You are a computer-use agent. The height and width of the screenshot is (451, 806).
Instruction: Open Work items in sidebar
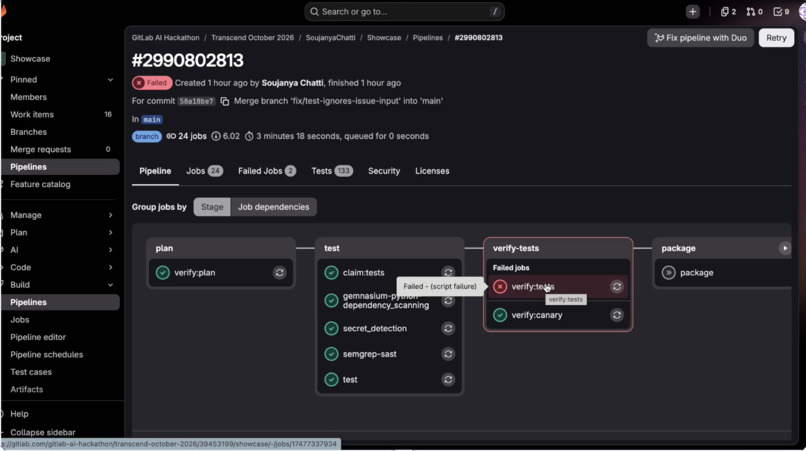tap(32, 115)
